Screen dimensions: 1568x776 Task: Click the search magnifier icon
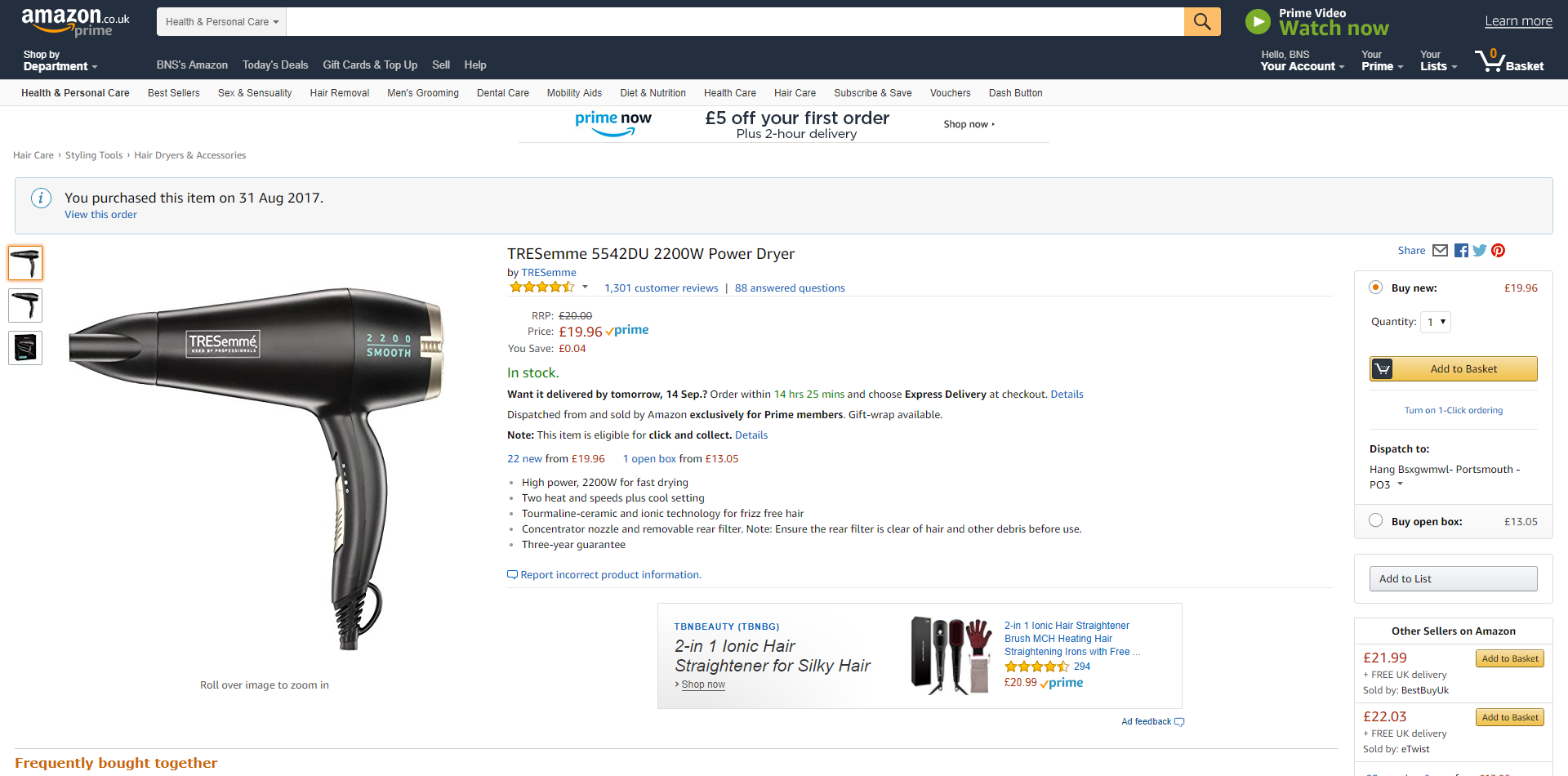pos(1202,22)
